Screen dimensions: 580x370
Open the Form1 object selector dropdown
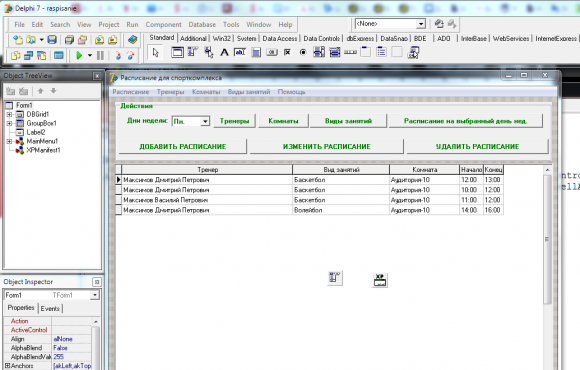(x=95, y=295)
